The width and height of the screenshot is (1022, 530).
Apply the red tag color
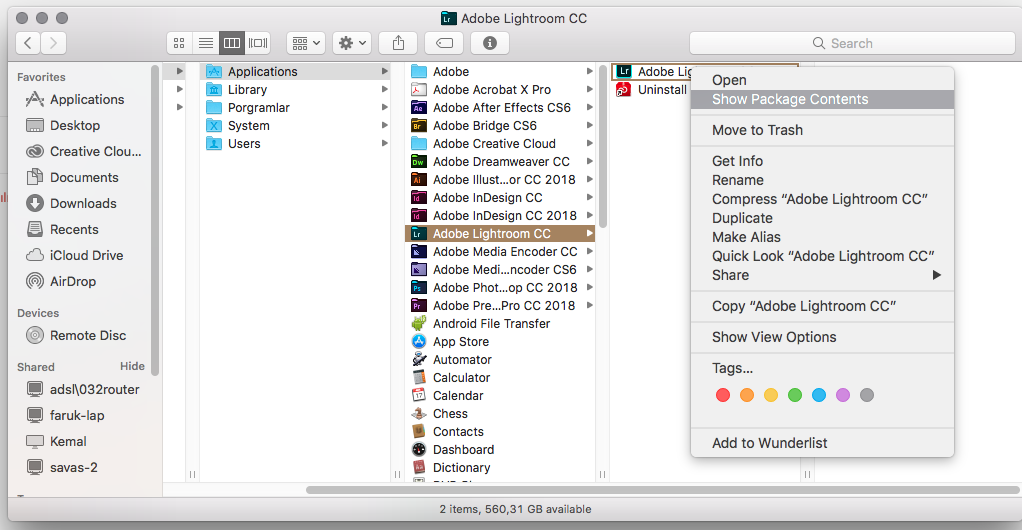tap(723, 395)
